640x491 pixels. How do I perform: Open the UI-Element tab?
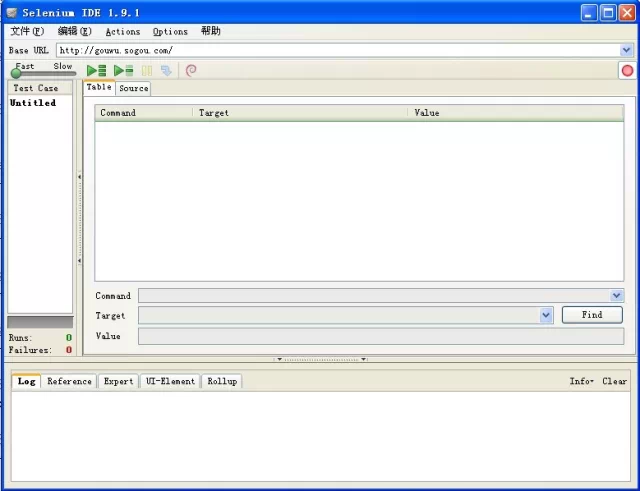170,381
